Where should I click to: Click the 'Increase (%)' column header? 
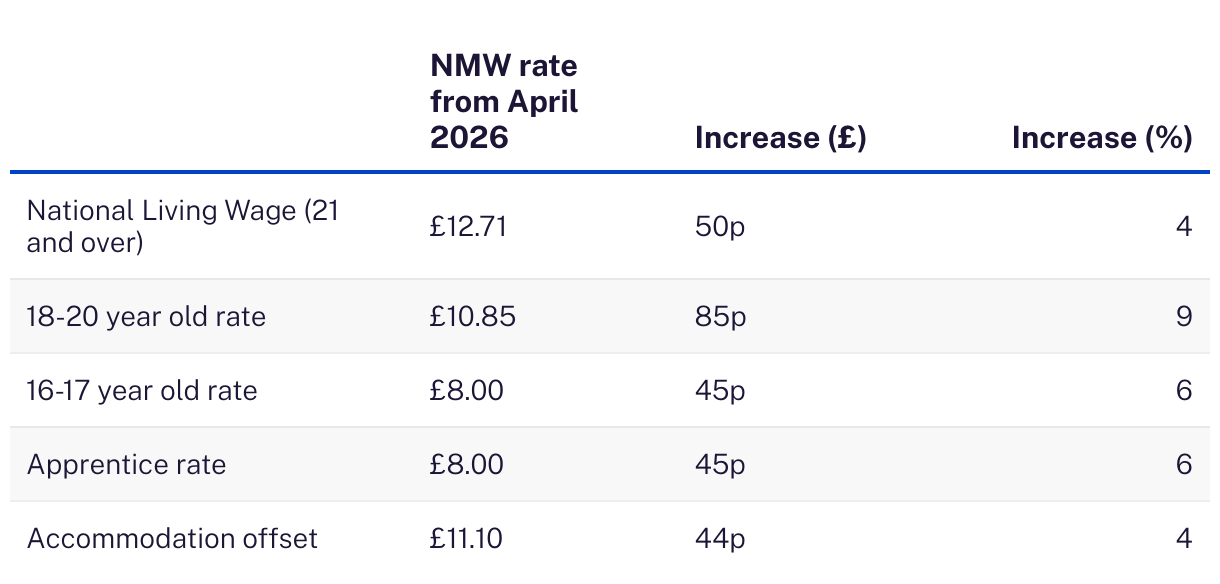[1102, 138]
